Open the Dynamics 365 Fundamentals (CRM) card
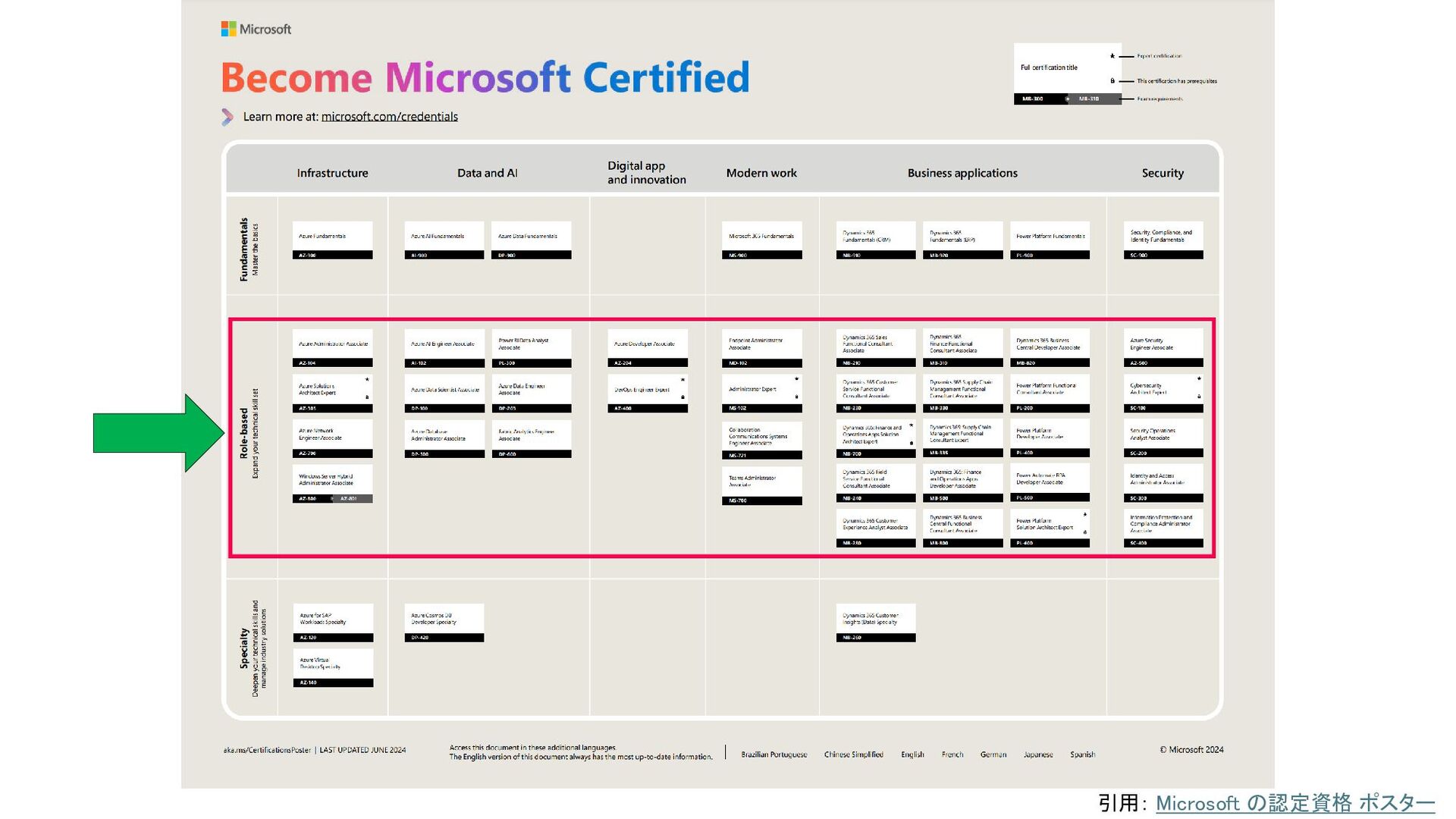 [x=876, y=240]
